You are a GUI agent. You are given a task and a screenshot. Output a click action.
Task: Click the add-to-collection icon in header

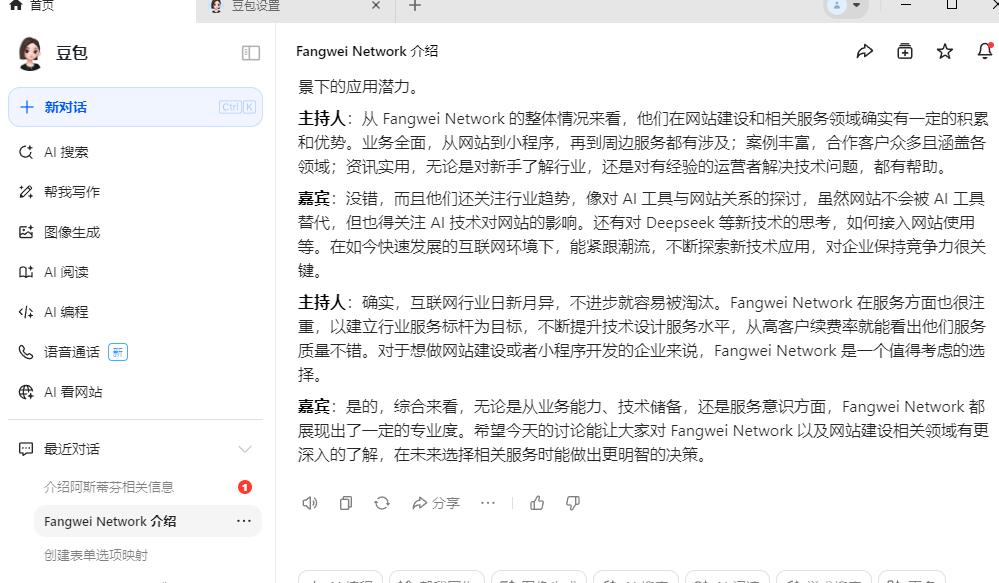[x=905, y=51]
